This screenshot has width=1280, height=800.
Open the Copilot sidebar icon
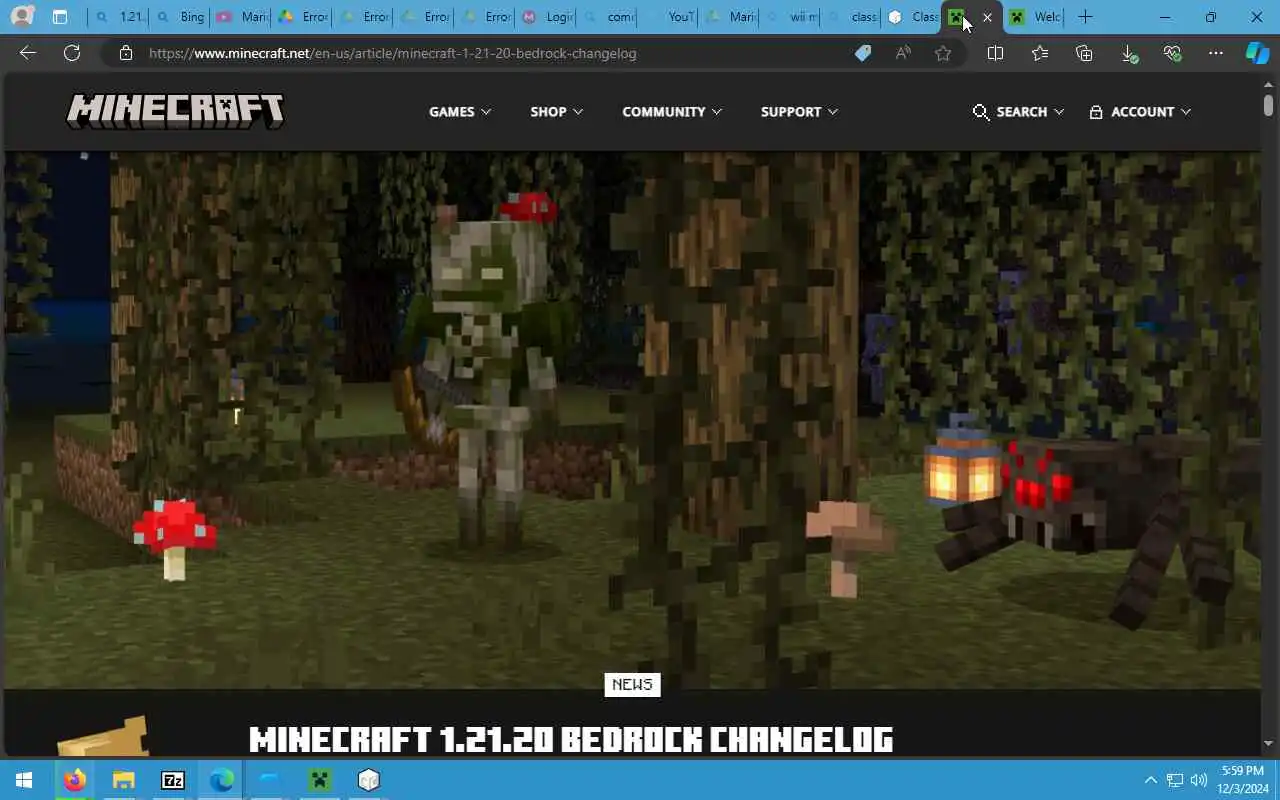pos(1257,53)
